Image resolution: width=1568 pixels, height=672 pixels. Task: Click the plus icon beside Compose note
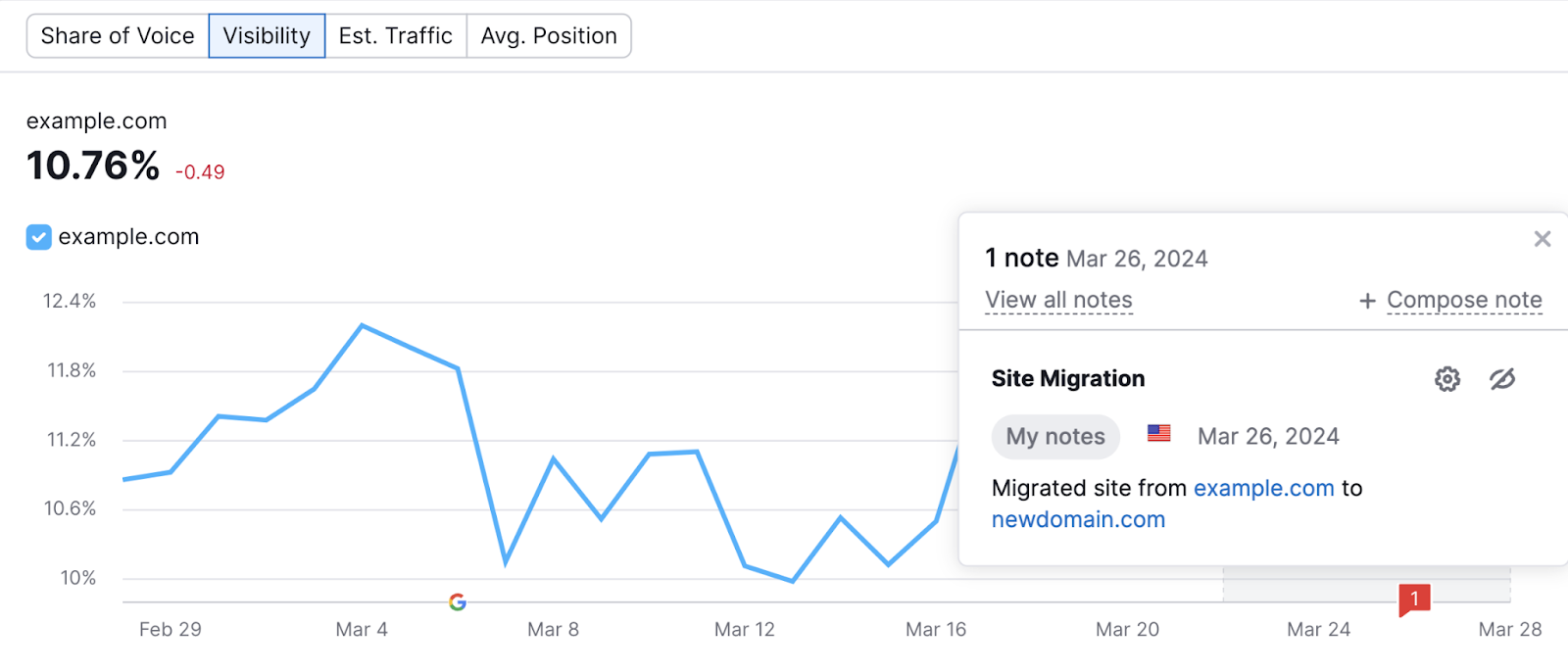[1366, 301]
